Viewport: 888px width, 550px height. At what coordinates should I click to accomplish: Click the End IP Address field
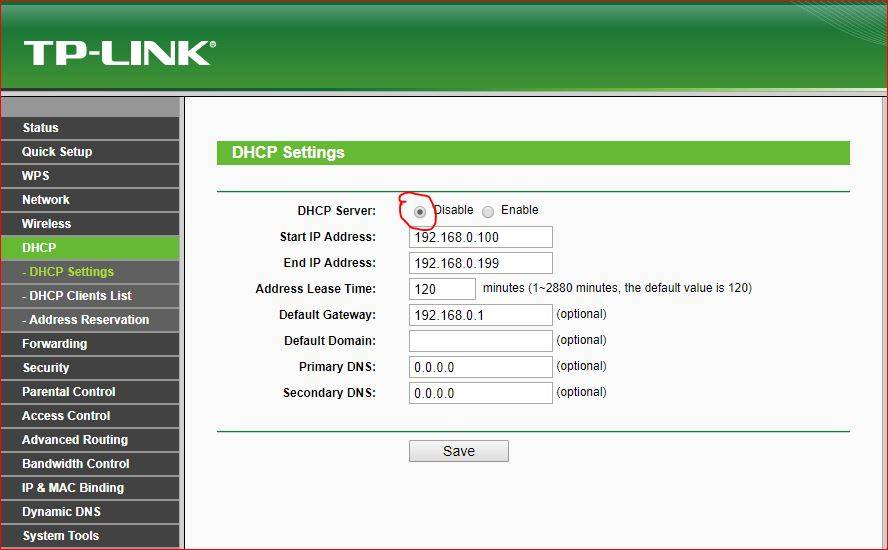(x=480, y=263)
